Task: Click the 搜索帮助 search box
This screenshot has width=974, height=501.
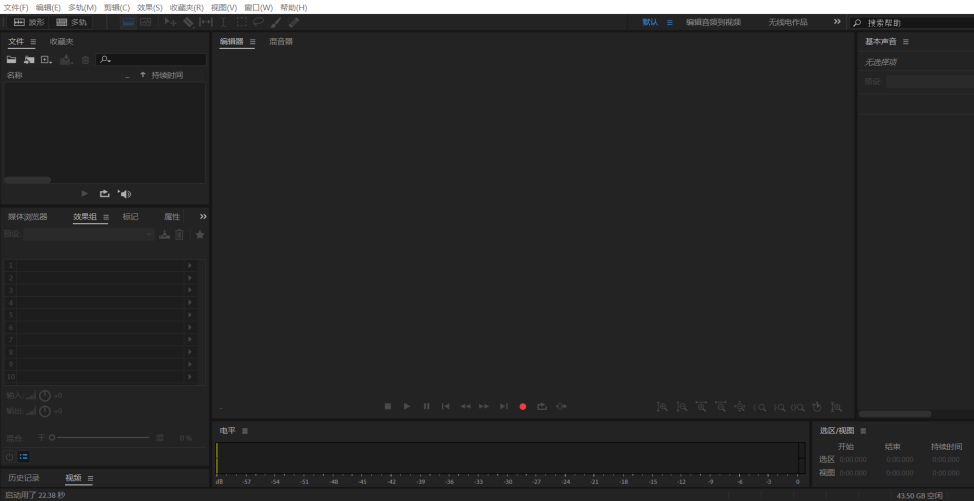Action: click(912, 22)
